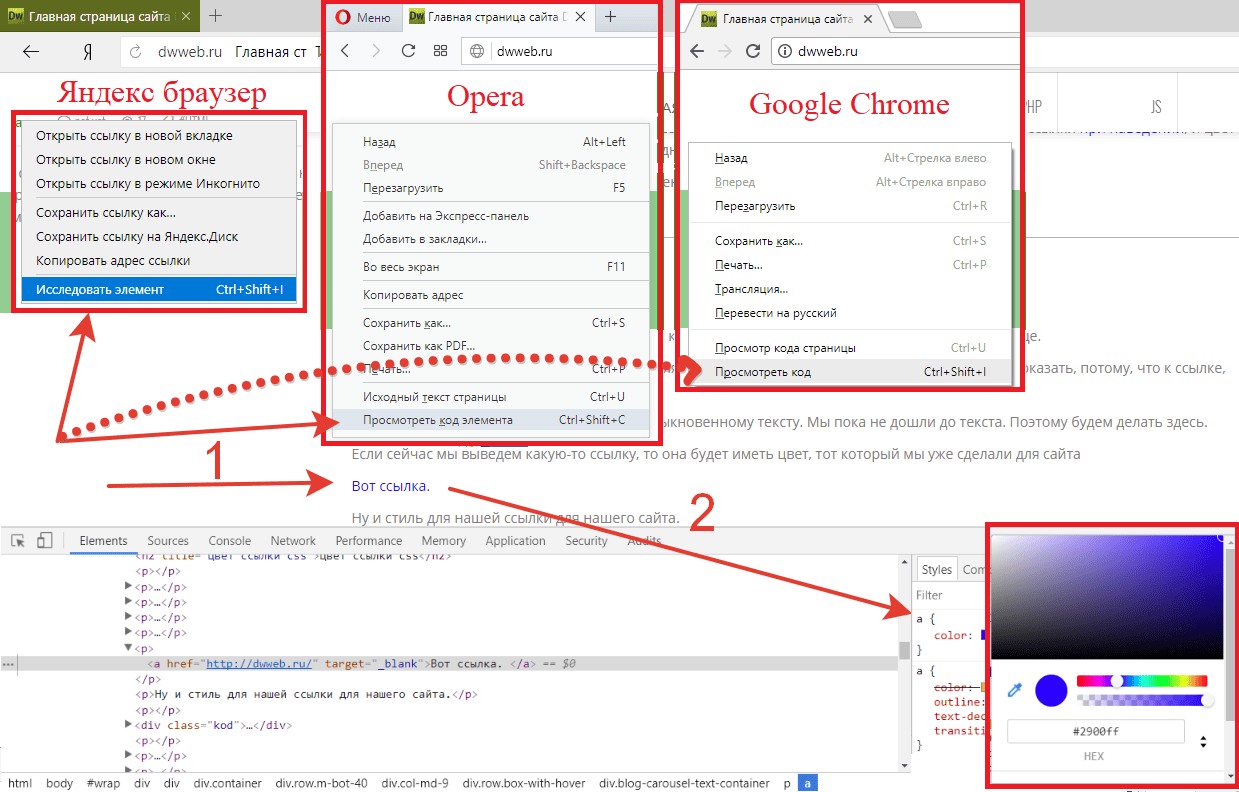The image size is (1239, 792).
Task: Activate the DevTools element inspector cursor icon
Action: click(18, 541)
